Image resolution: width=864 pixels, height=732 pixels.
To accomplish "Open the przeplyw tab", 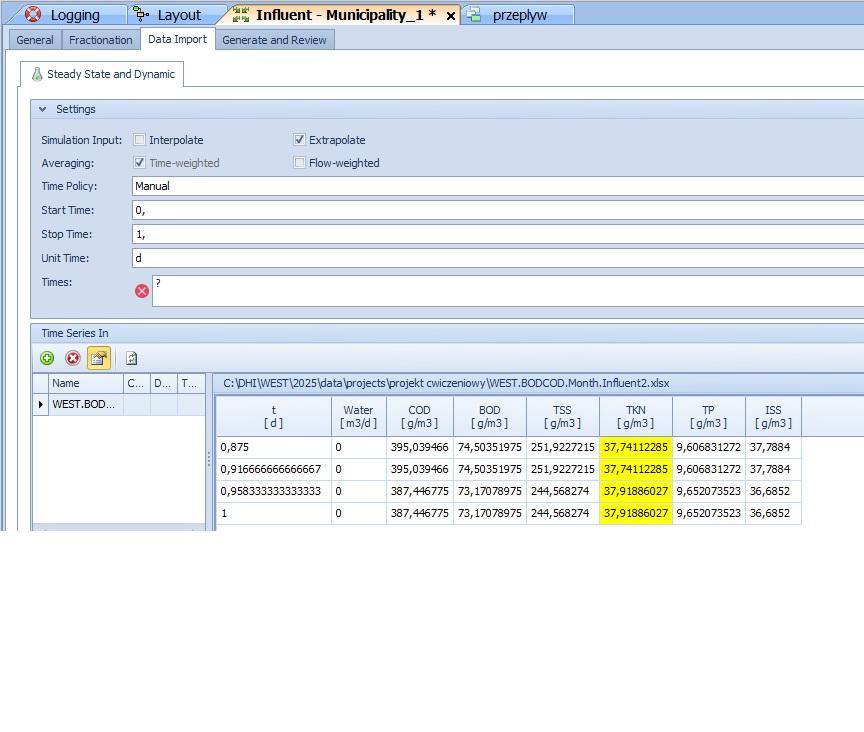I will (518, 15).
